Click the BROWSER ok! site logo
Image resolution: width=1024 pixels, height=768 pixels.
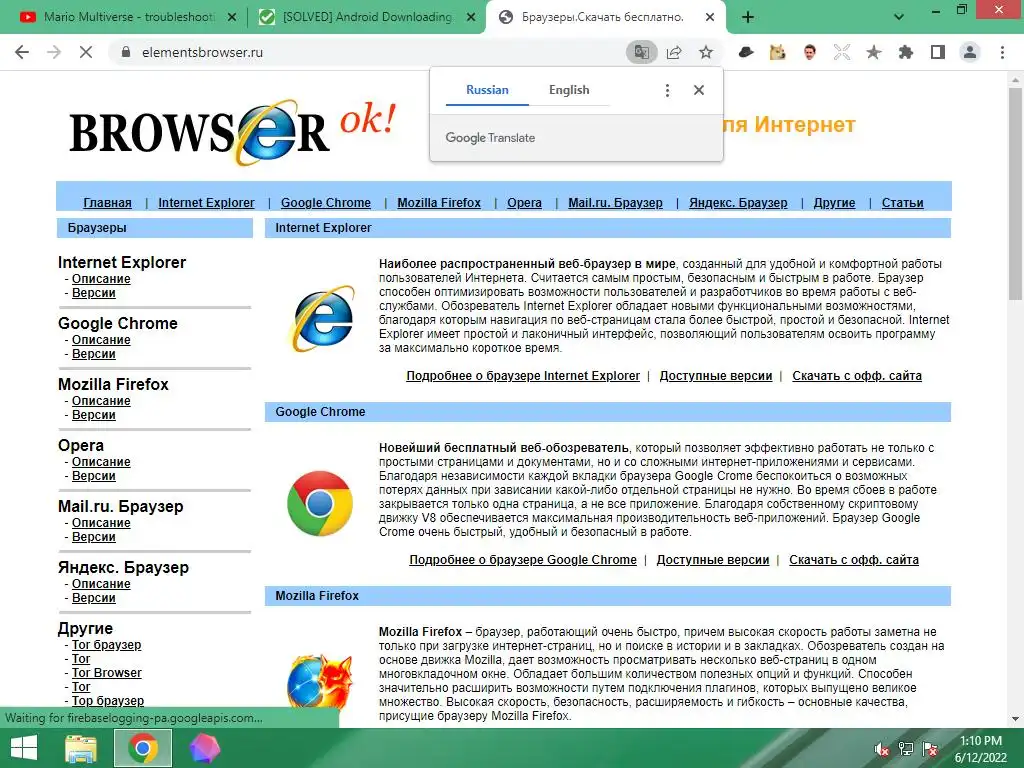click(x=232, y=131)
